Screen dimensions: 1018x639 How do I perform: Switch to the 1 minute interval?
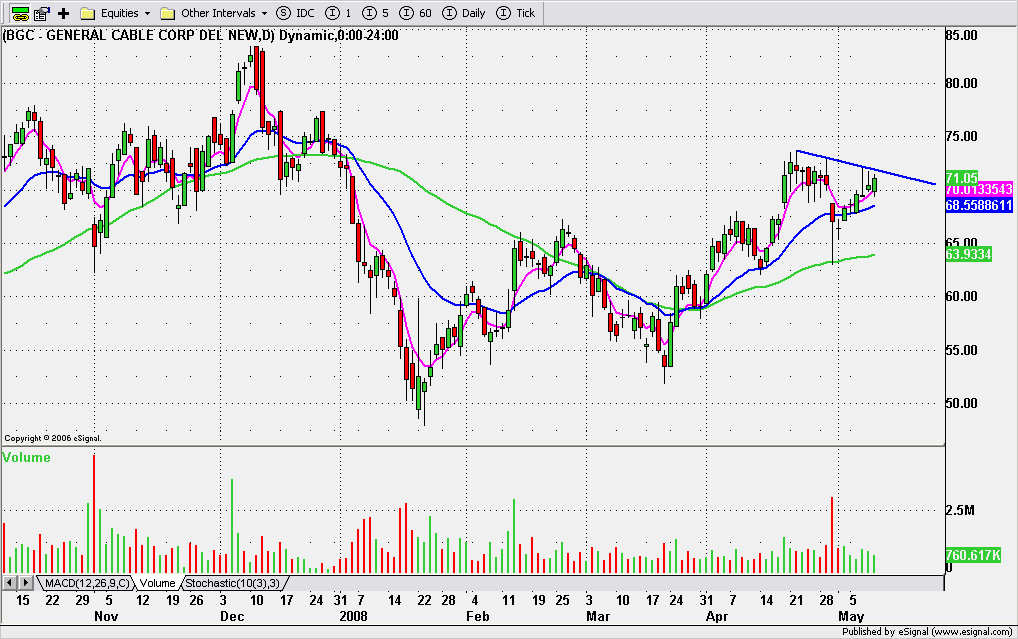tap(338, 13)
